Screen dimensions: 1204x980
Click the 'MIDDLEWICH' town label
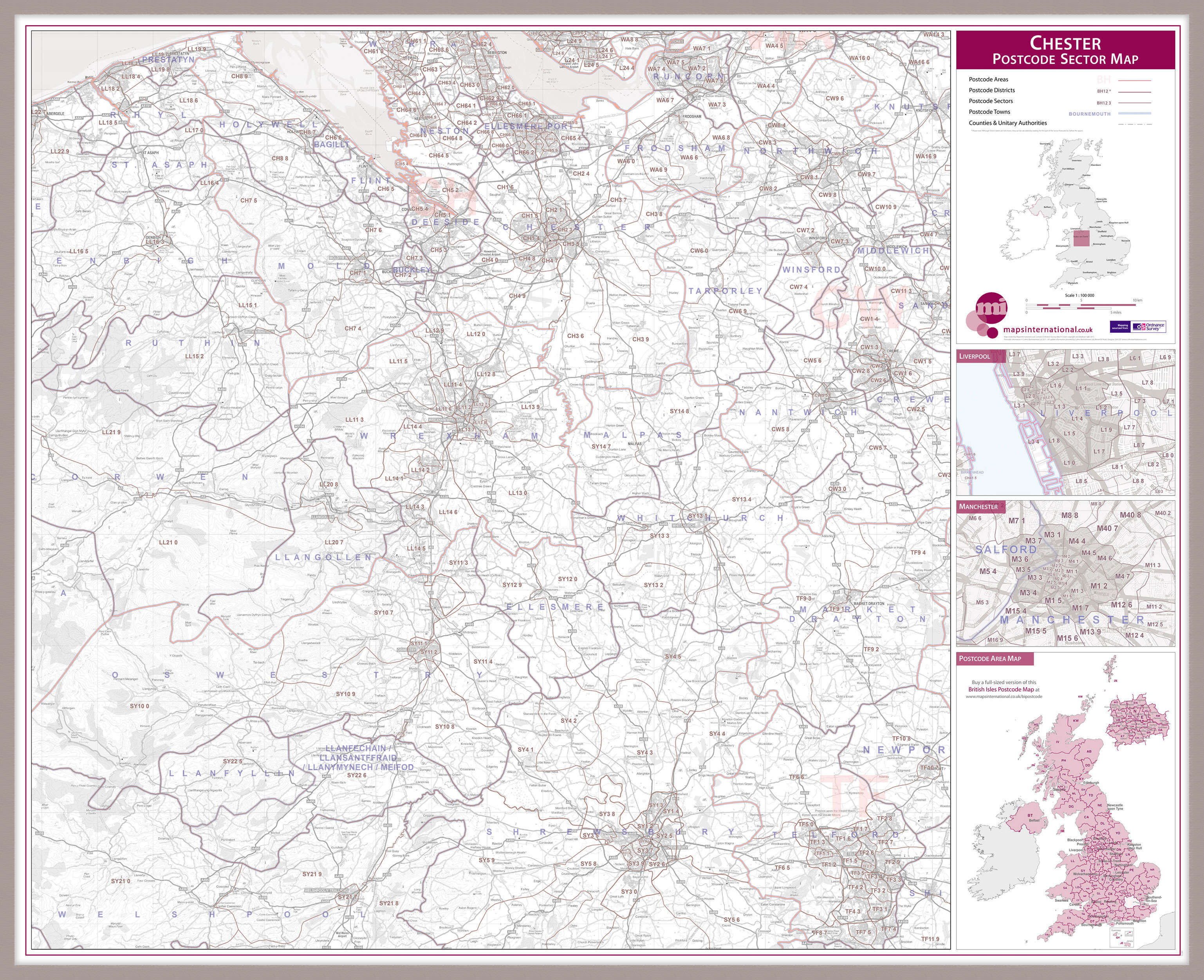click(893, 250)
